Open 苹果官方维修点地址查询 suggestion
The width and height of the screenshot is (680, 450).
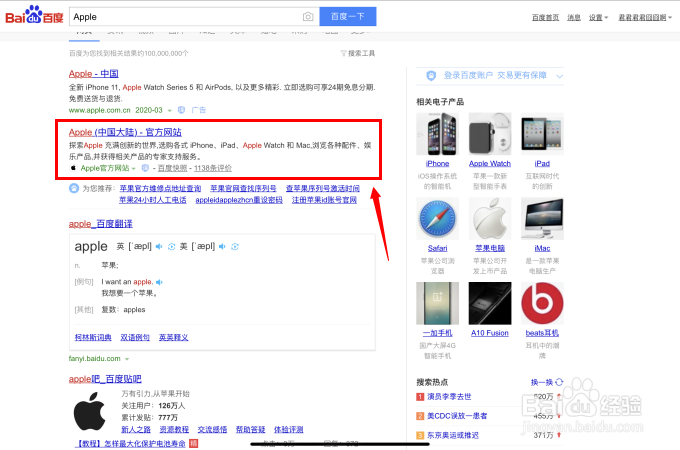click(x=160, y=188)
